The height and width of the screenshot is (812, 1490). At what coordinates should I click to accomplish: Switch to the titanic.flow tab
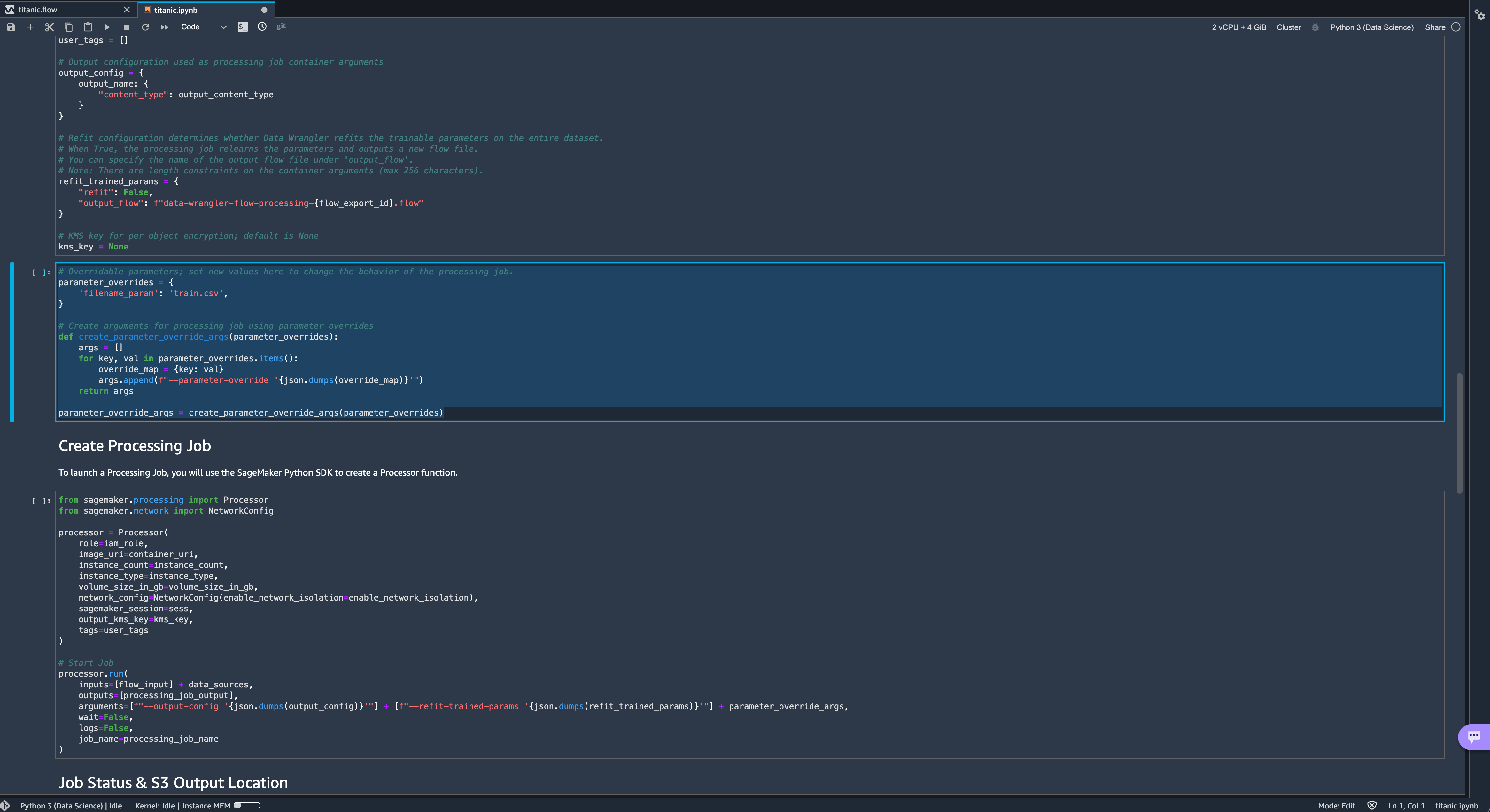38,10
